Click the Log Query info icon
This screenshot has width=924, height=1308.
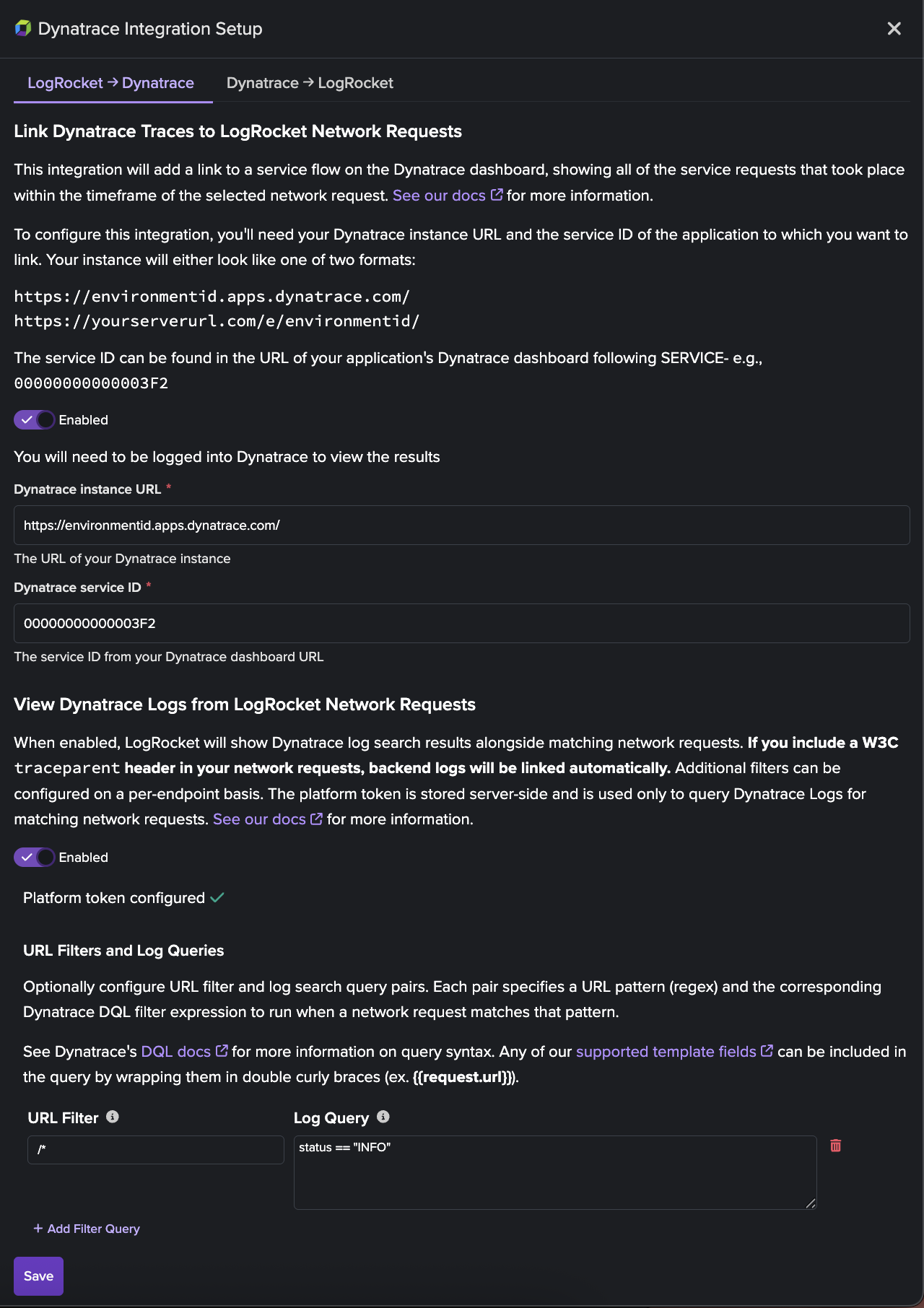coord(383,1117)
